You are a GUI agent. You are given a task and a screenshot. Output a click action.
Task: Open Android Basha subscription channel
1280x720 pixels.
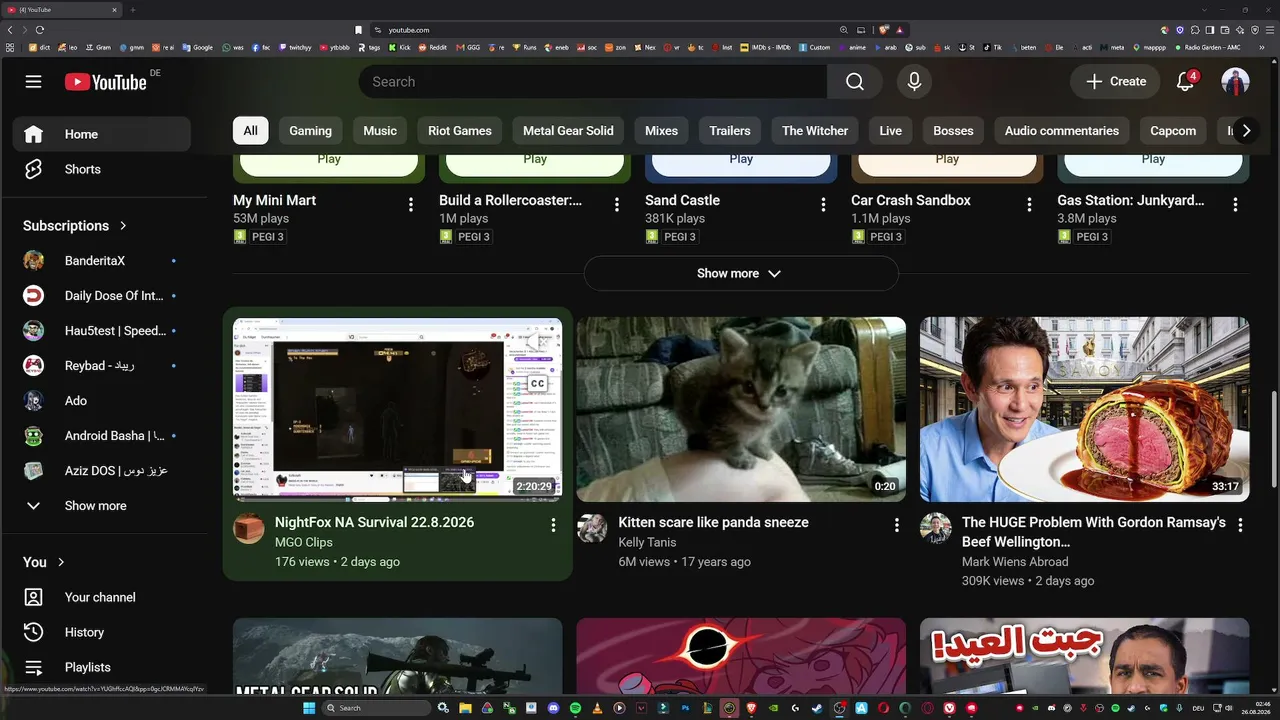tap(101, 436)
